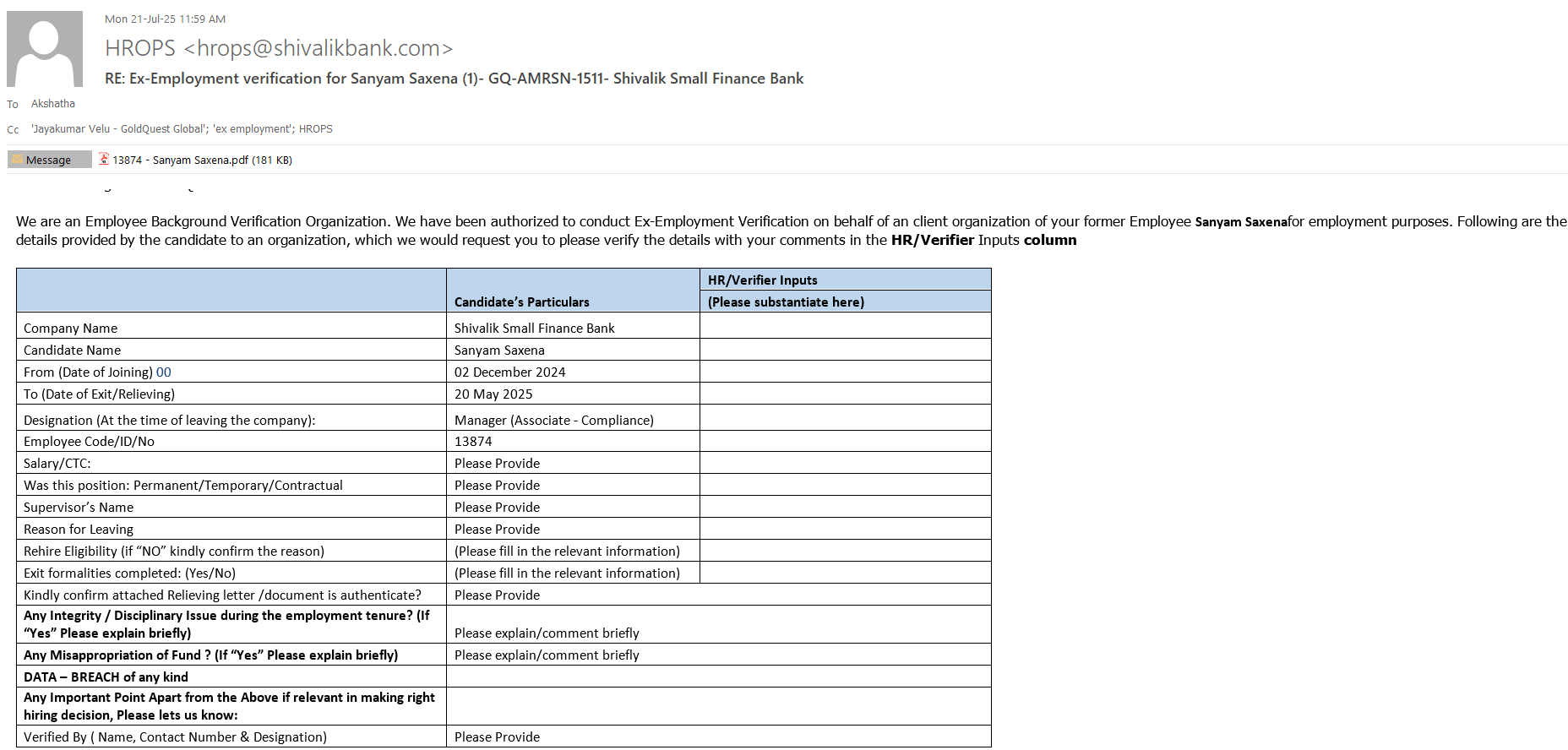Click the 'Any Important Point Apart from the Above' label
The height and width of the screenshot is (750, 1568).
[x=229, y=706]
